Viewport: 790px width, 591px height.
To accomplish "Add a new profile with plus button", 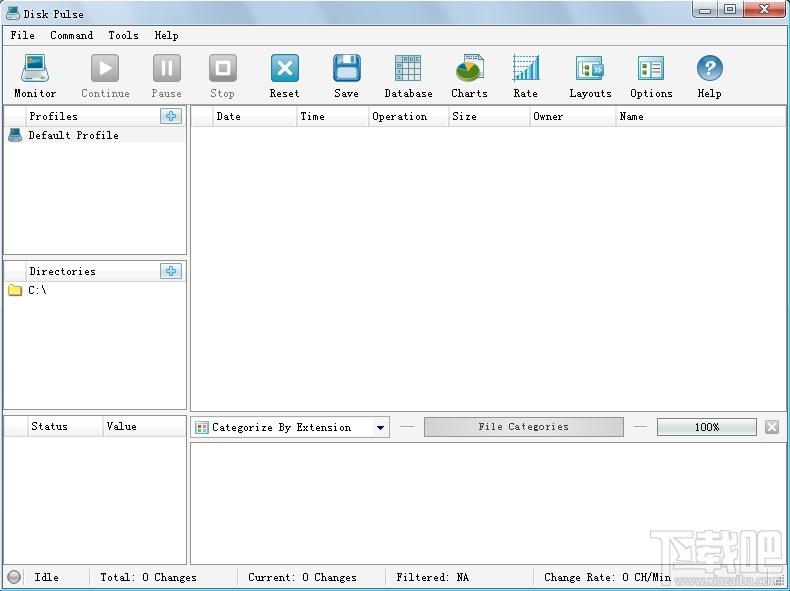I will [171, 116].
